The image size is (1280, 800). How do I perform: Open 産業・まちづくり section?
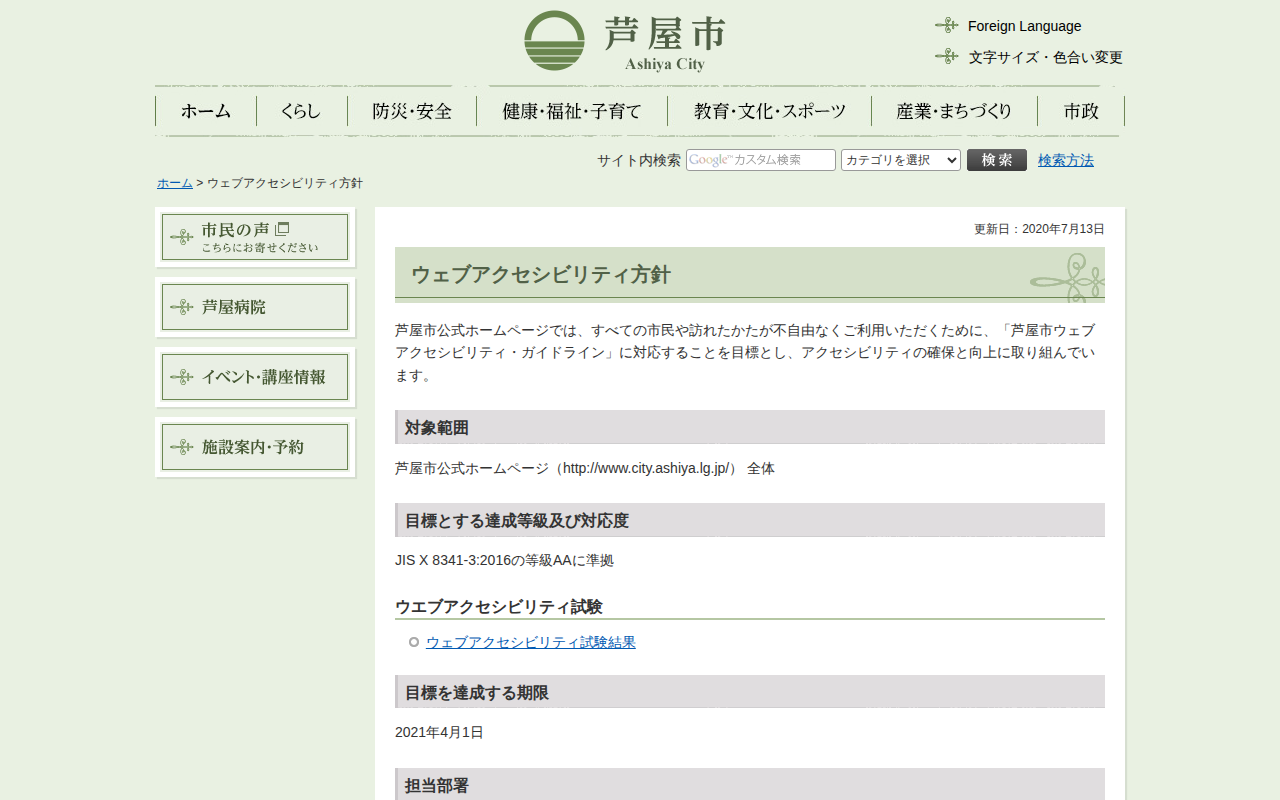pyautogui.click(x=954, y=111)
